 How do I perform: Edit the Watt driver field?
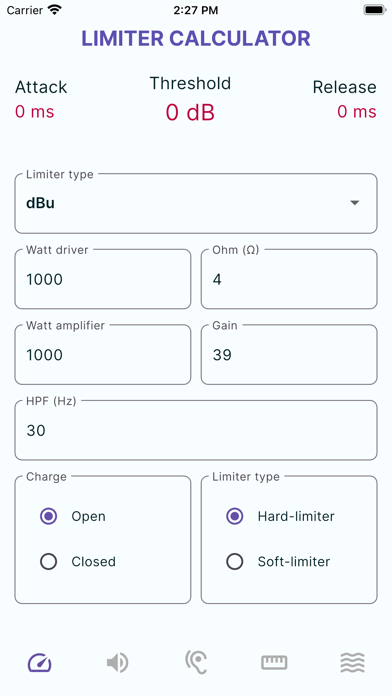click(103, 279)
